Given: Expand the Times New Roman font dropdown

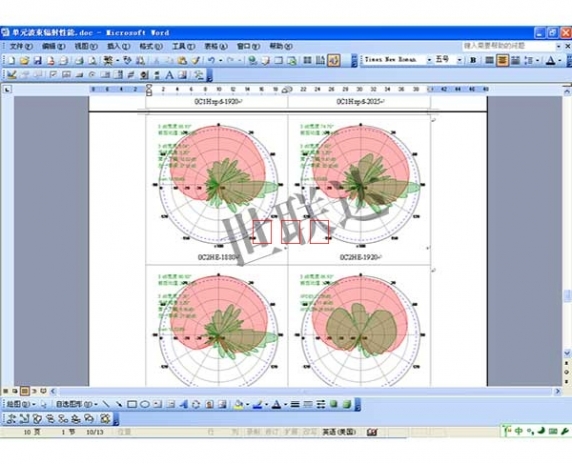Looking at the screenshot, I should [x=429, y=60].
